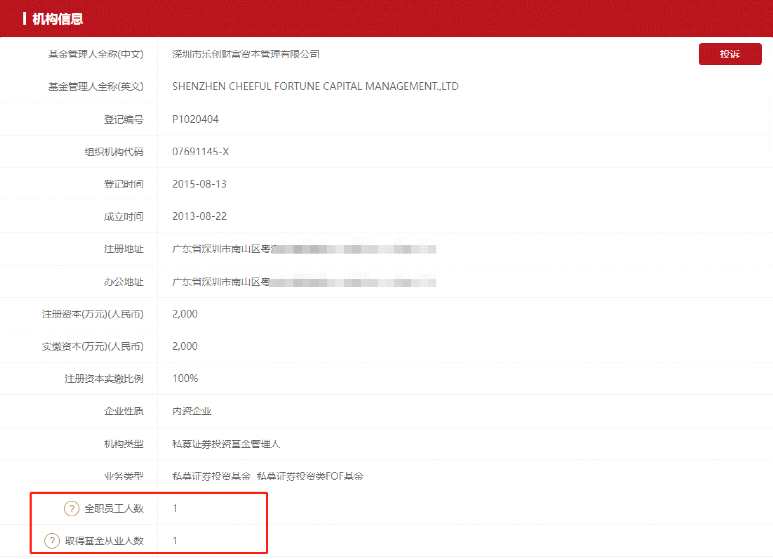The image size is (773, 559).
Task: Select SHENZHEN CHEEFUL FORTUNE CAPITAL MANAGEMENT text
Action: point(316,86)
